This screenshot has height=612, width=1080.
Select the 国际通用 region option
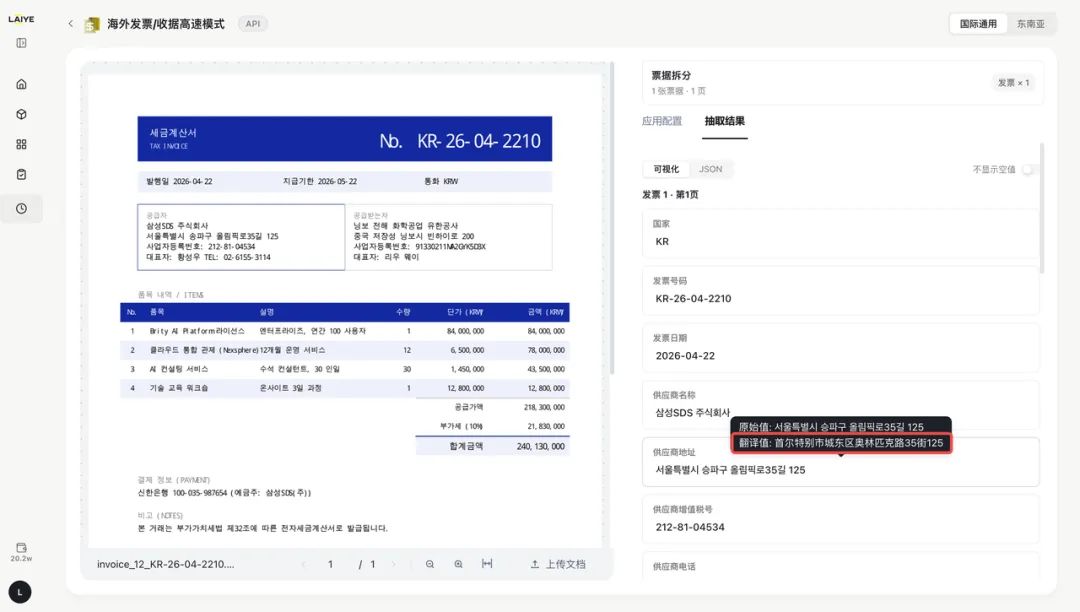(x=978, y=24)
